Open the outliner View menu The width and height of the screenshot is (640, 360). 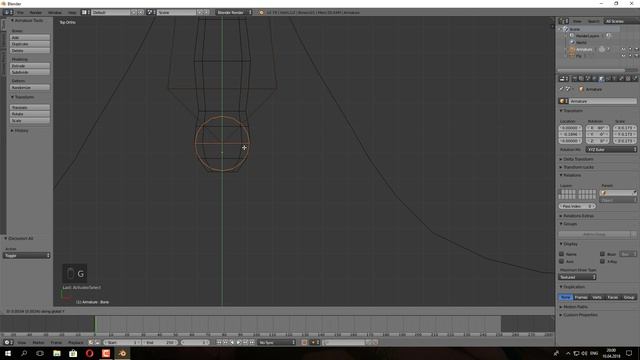(x=577, y=21)
